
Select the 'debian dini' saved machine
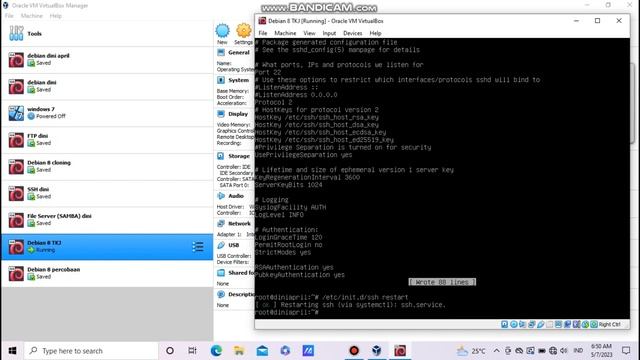click(x=107, y=86)
